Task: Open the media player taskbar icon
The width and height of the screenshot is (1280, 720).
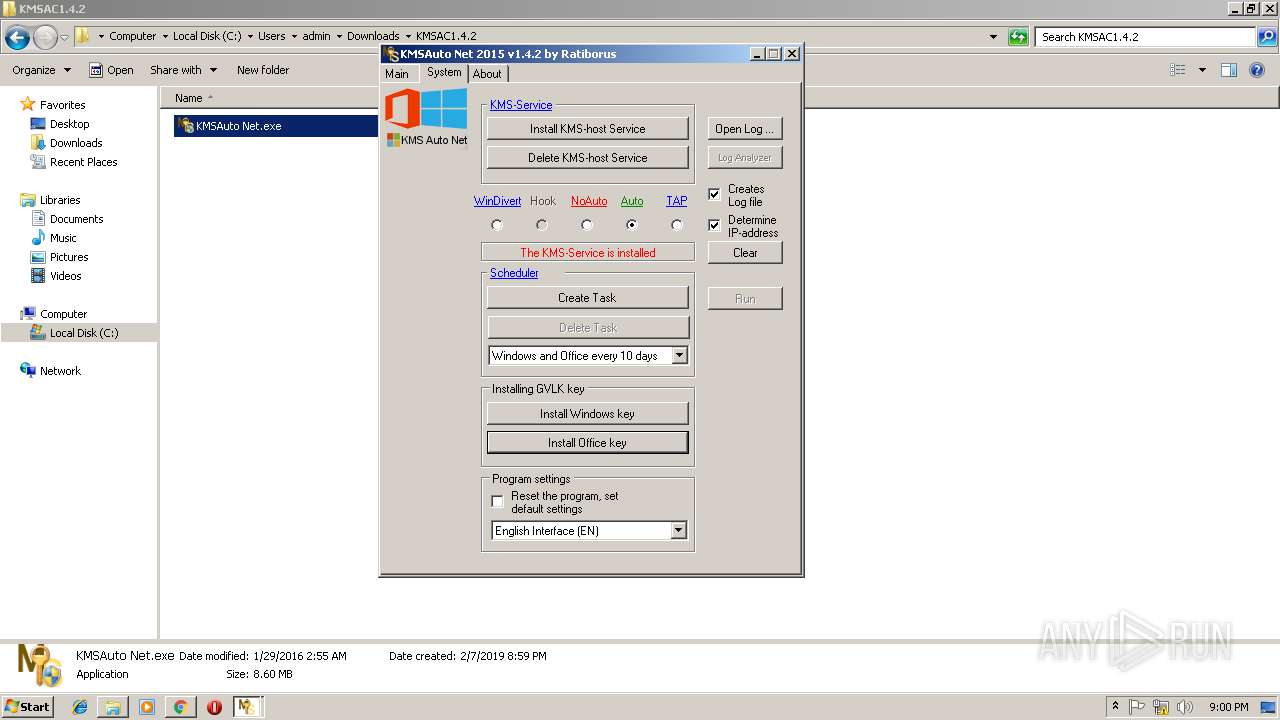Action: click(147, 707)
